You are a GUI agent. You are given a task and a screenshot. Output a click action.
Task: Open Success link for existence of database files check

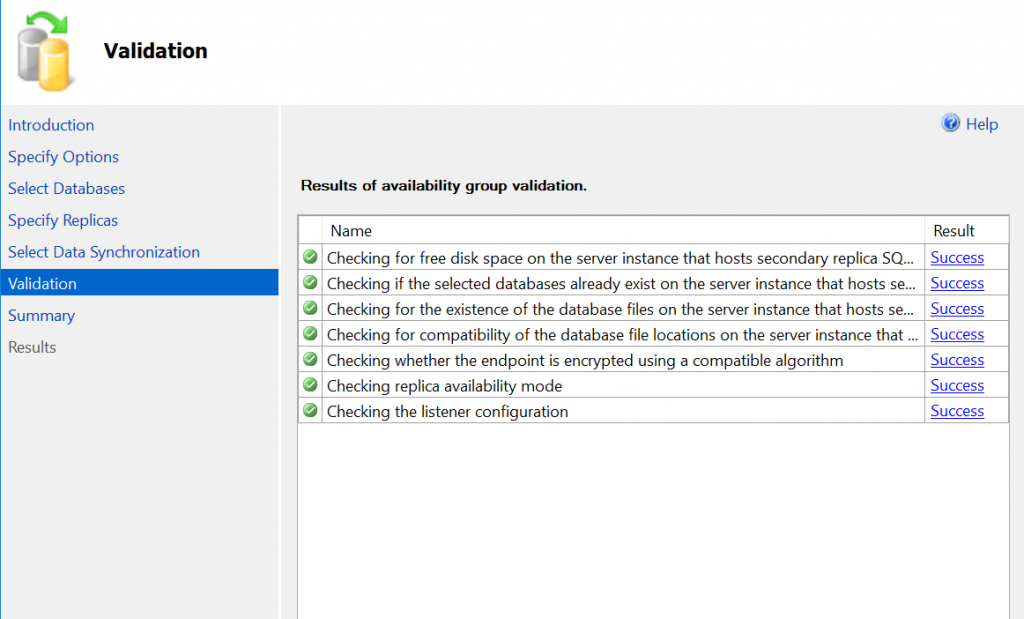coord(957,309)
